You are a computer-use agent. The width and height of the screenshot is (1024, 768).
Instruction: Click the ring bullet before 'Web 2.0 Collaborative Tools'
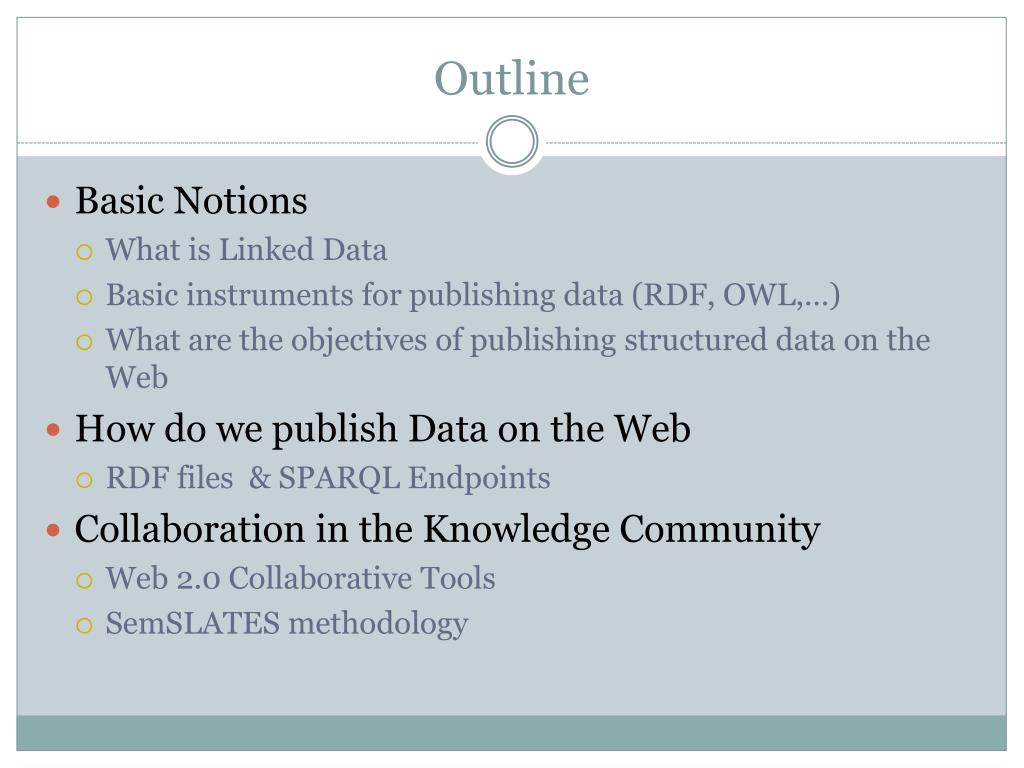[84, 581]
